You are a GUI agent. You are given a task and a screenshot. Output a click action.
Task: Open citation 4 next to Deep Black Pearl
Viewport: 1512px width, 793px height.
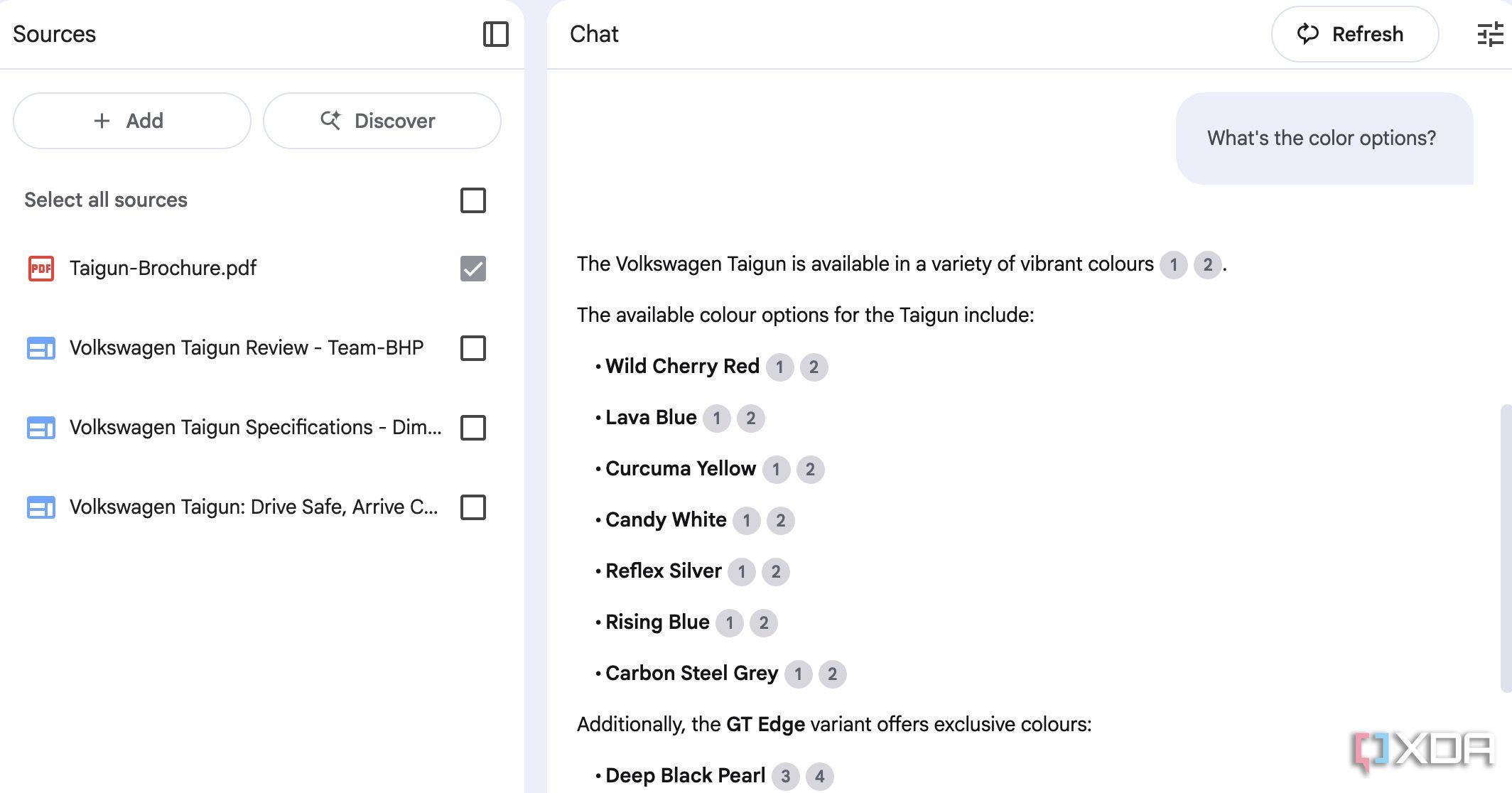[x=820, y=777]
